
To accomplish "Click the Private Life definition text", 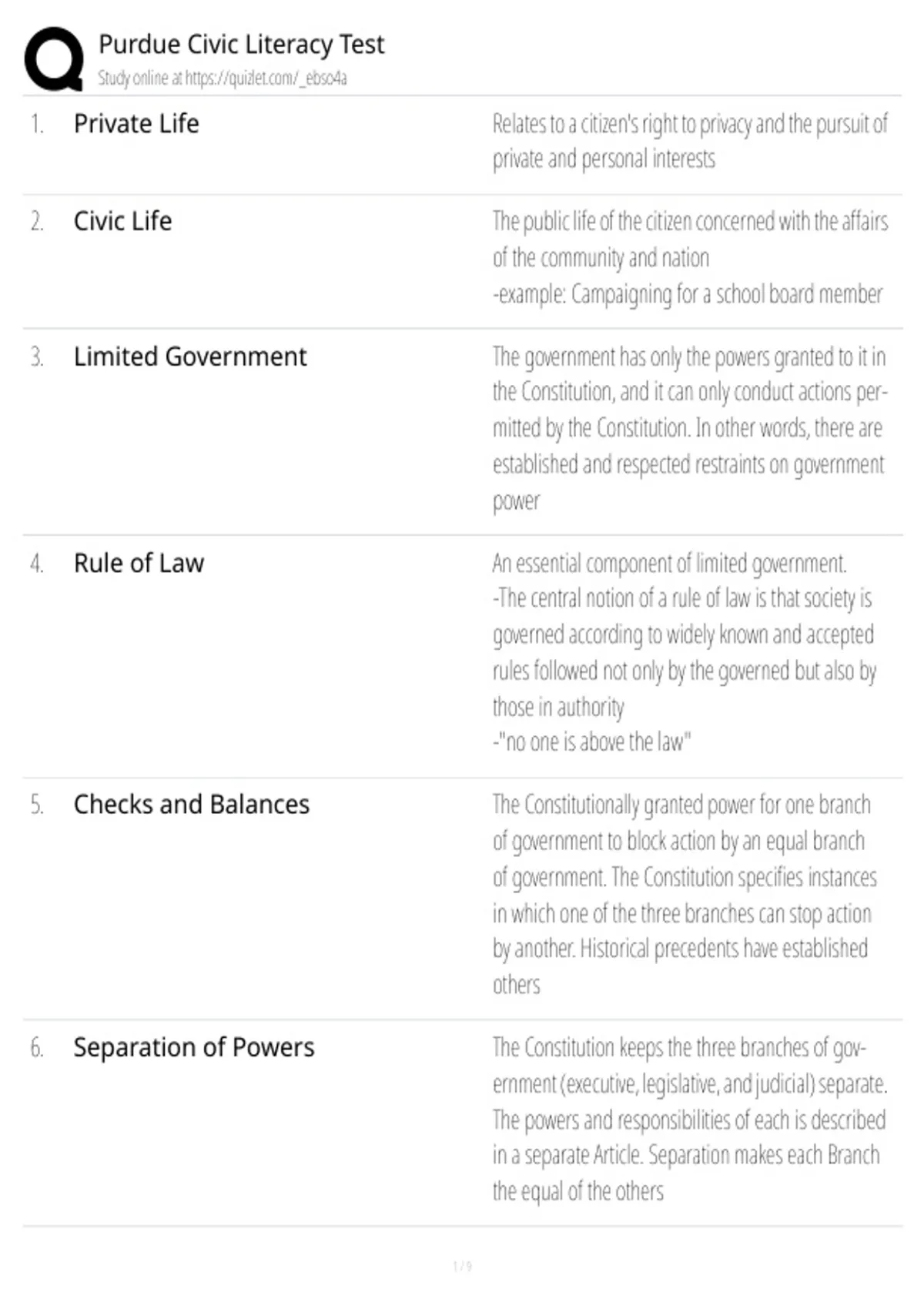I will tap(690, 141).
